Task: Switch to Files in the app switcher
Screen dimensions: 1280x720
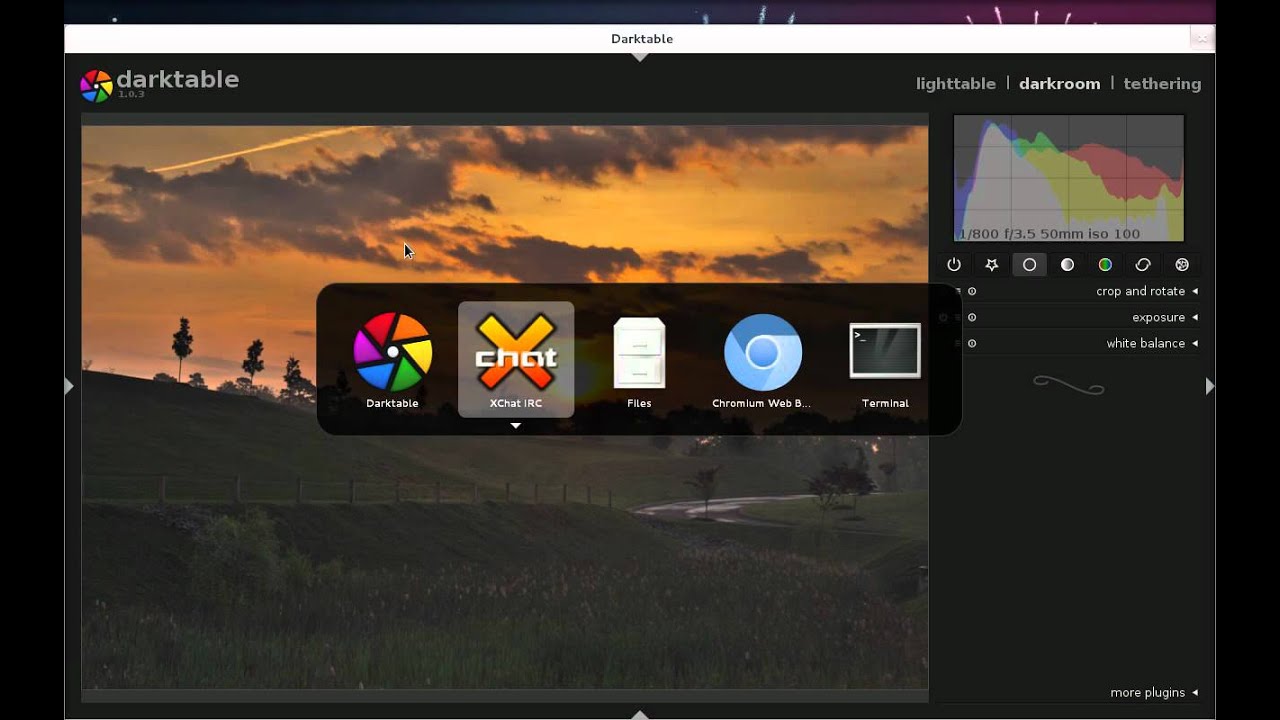Action: [639, 360]
